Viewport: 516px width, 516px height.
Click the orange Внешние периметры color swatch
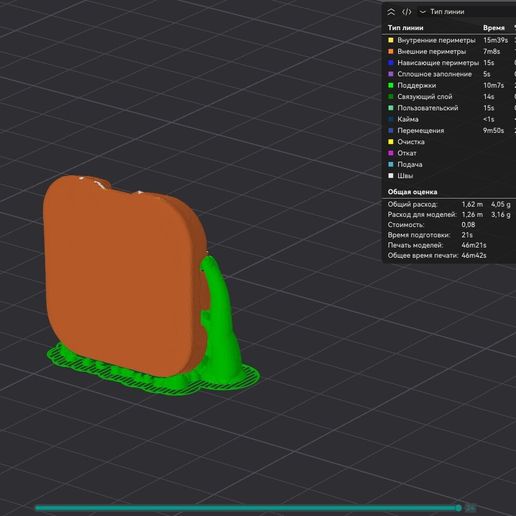pos(391,52)
